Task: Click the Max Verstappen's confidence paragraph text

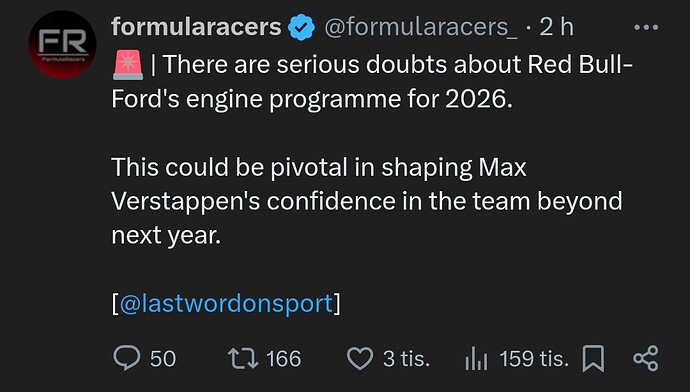Action: (367, 201)
